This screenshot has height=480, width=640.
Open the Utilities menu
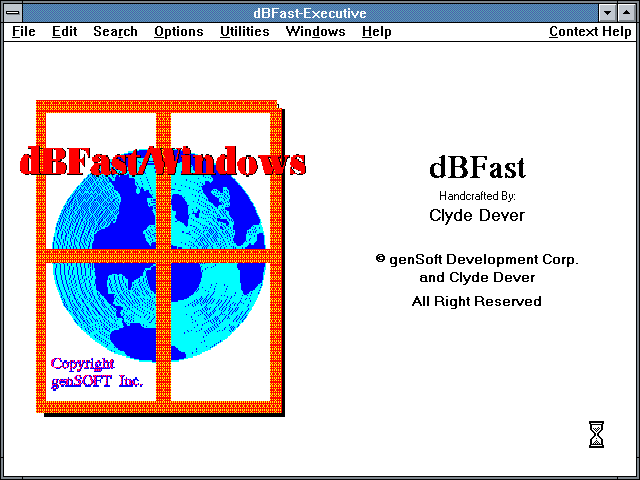click(x=244, y=31)
